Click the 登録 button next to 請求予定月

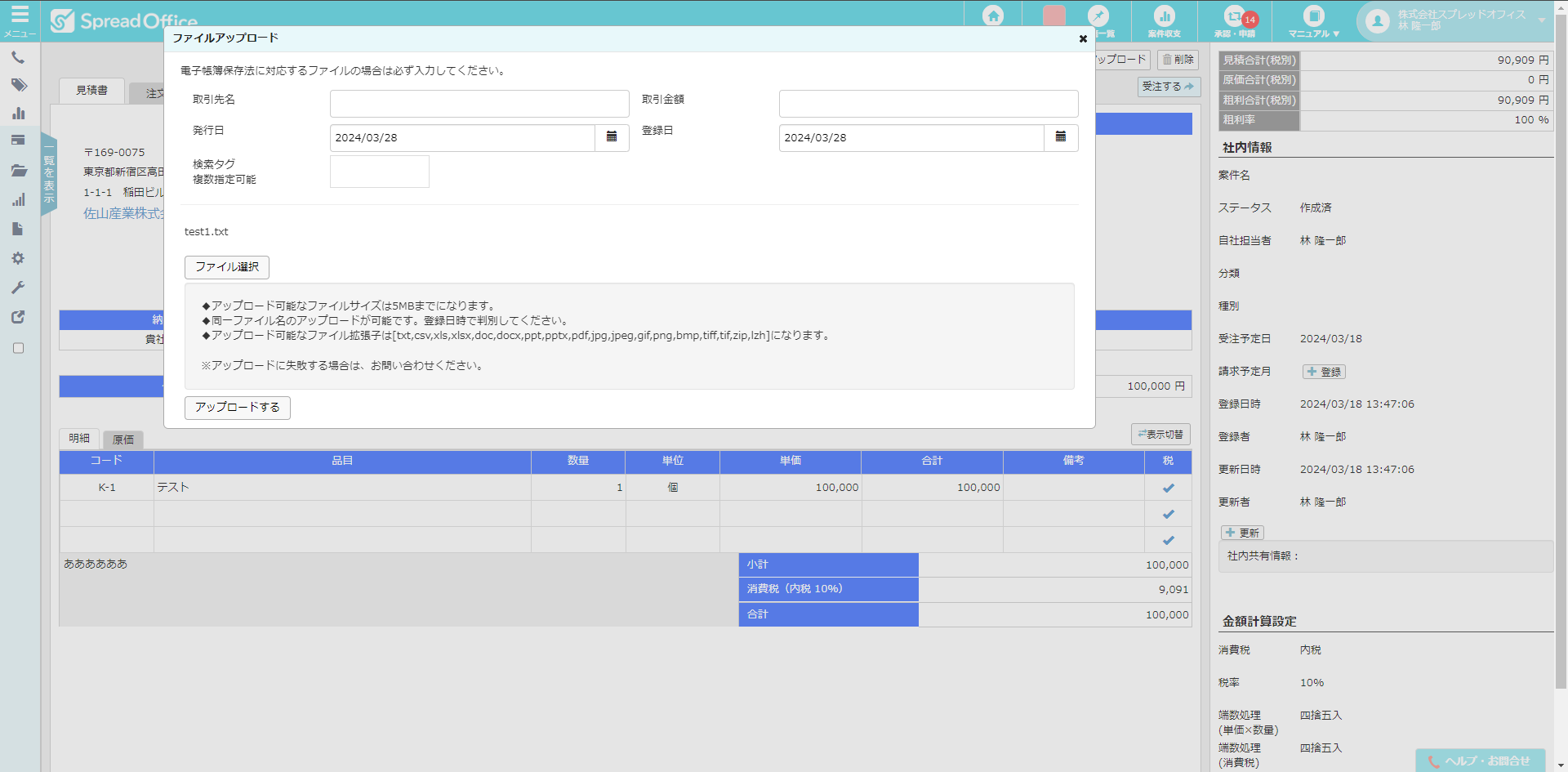click(1324, 372)
